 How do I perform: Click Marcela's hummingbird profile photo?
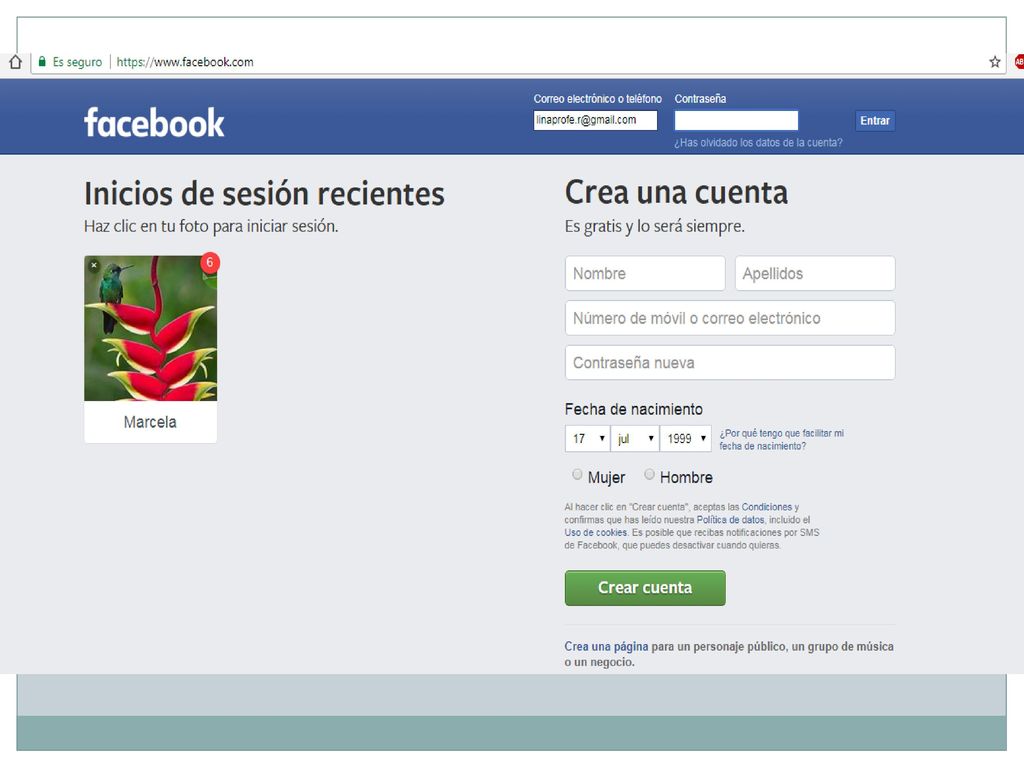point(150,328)
